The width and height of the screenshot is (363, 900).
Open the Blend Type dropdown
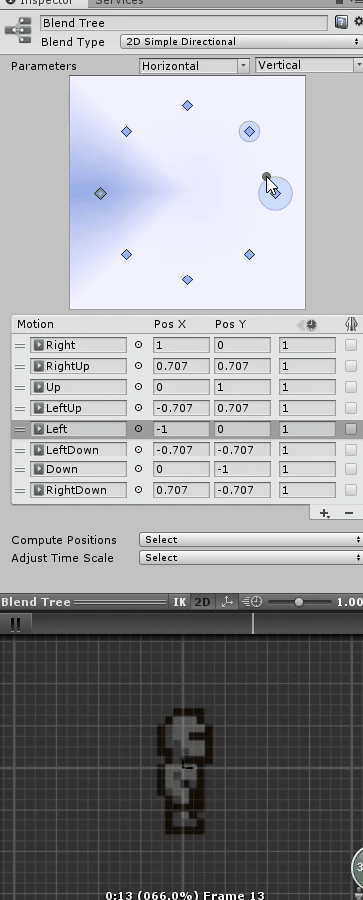241,41
